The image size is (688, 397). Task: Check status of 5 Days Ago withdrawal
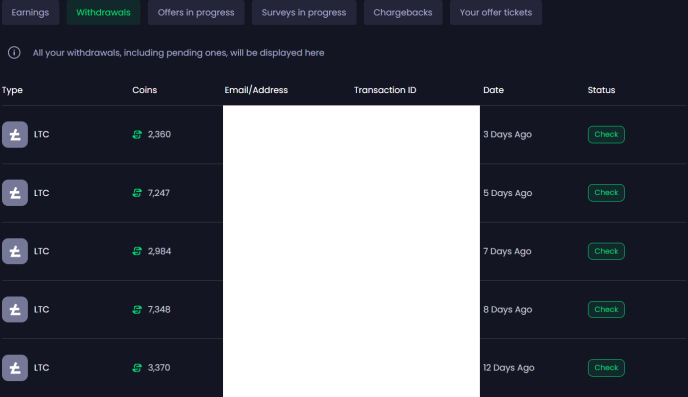606,193
